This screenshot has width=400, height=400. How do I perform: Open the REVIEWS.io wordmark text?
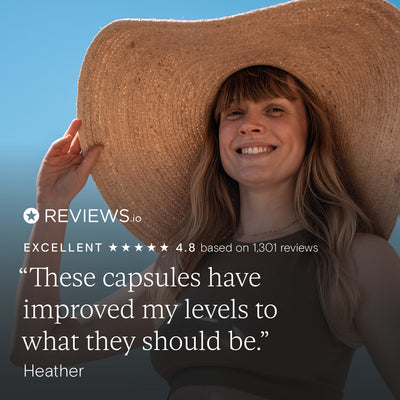93,216
